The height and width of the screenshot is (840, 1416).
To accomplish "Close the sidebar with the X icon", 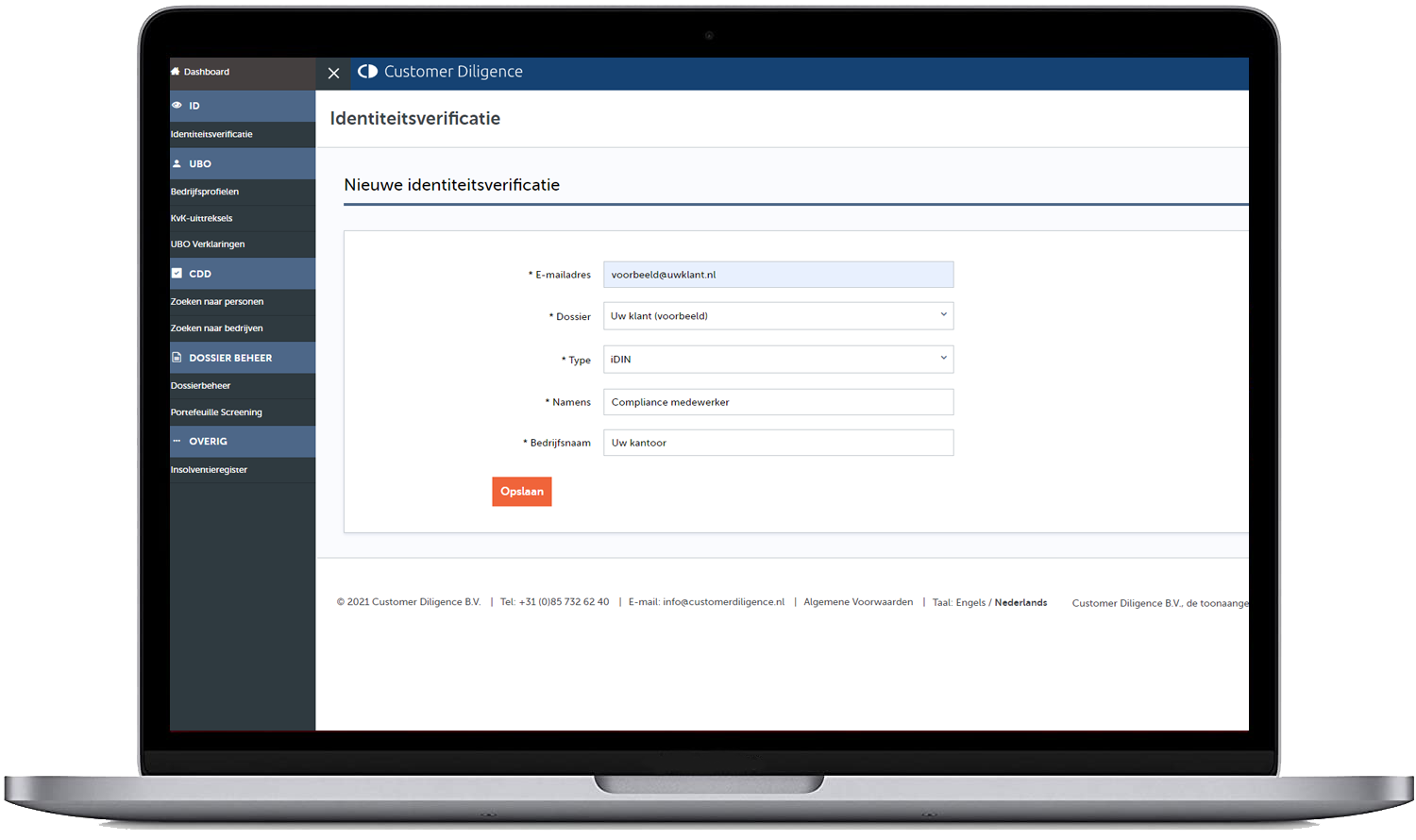I will (x=333, y=73).
